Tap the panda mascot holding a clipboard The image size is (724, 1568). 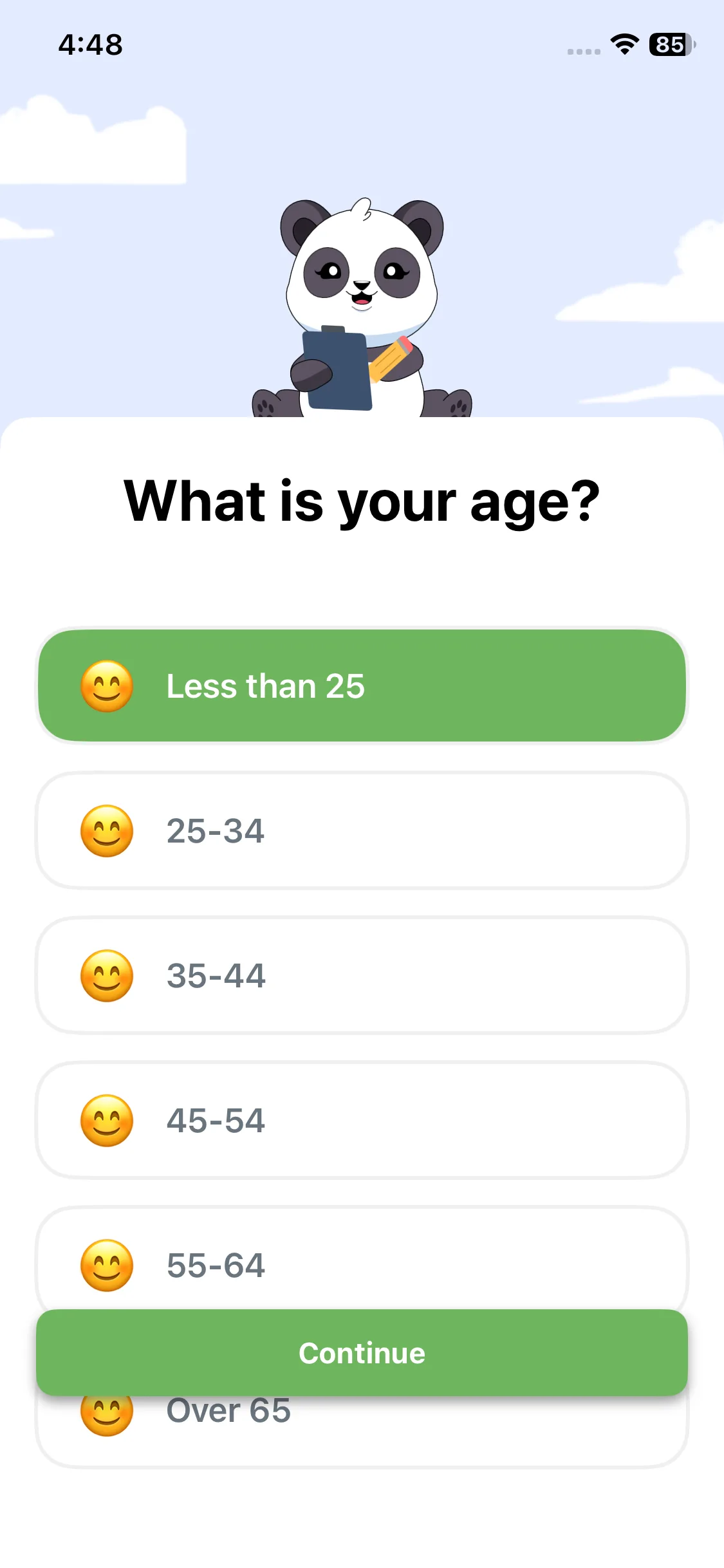(x=362, y=309)
